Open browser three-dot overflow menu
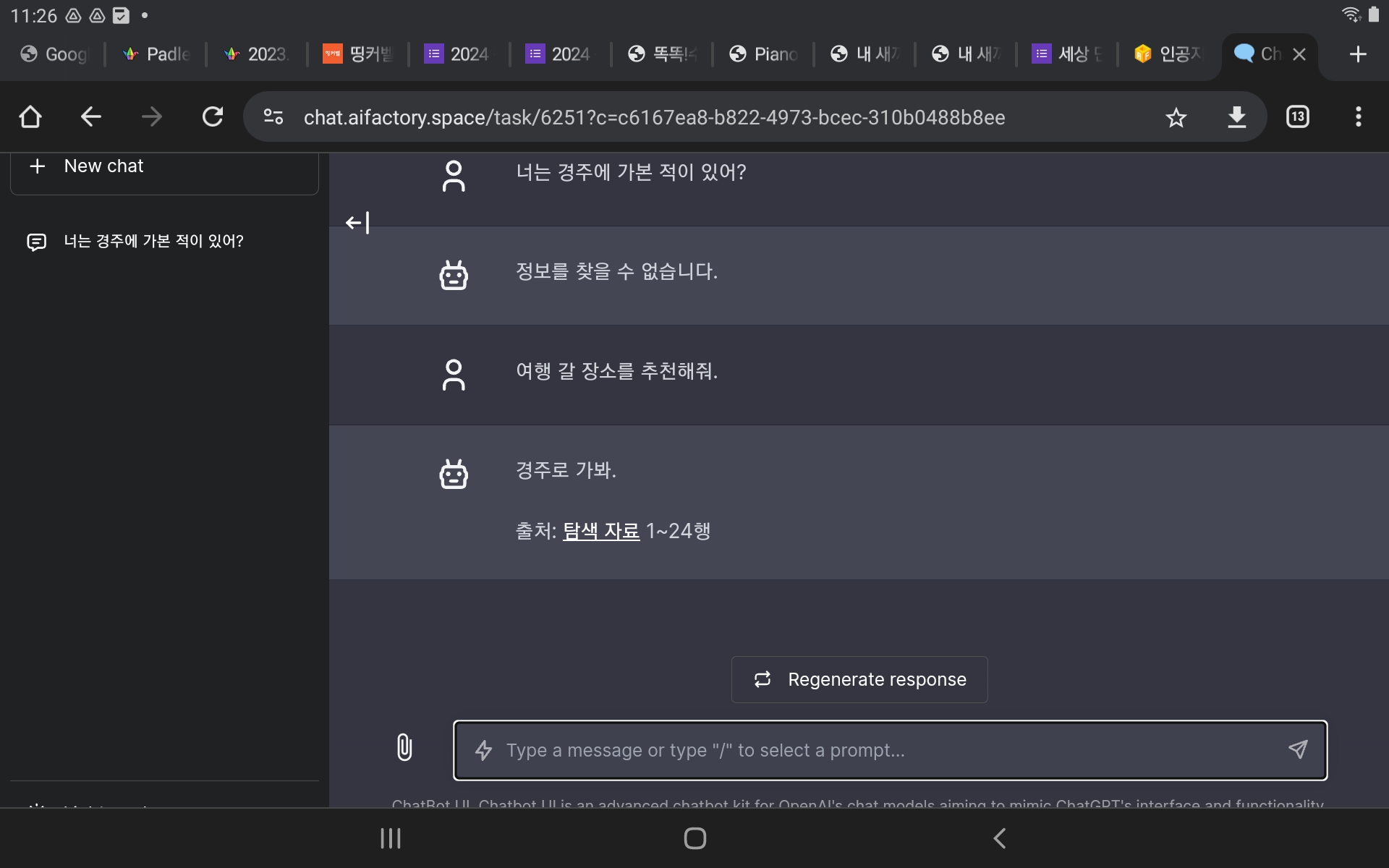 pos(1358,117)
